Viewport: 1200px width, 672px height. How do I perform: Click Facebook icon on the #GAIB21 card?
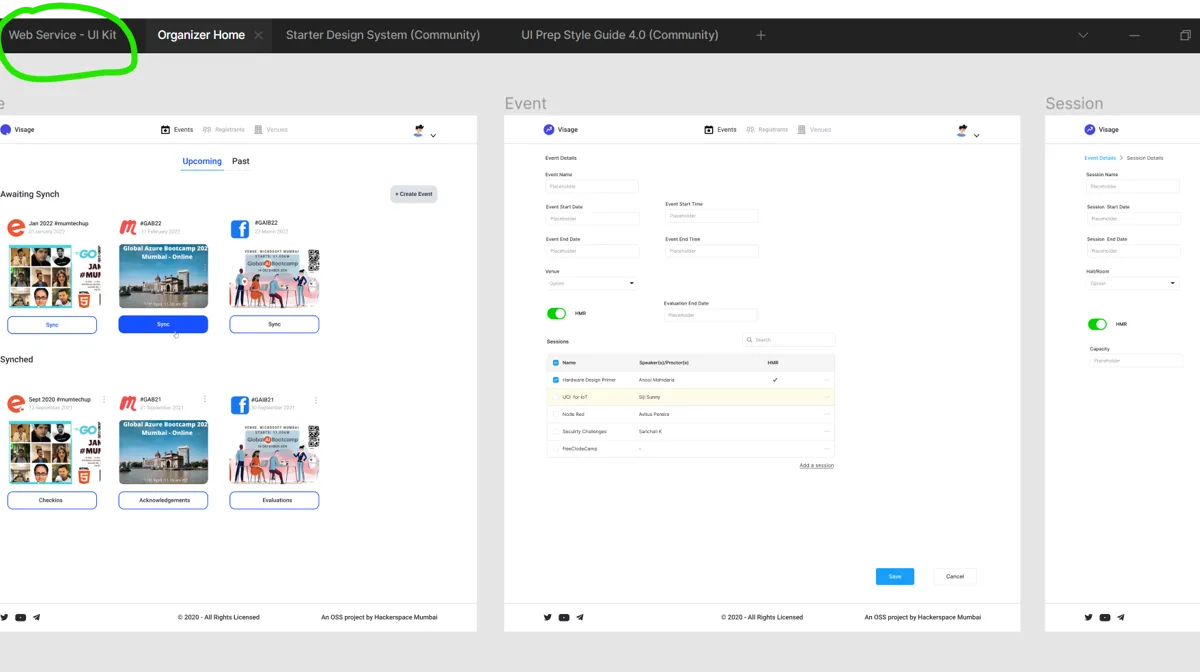[240, 404]
